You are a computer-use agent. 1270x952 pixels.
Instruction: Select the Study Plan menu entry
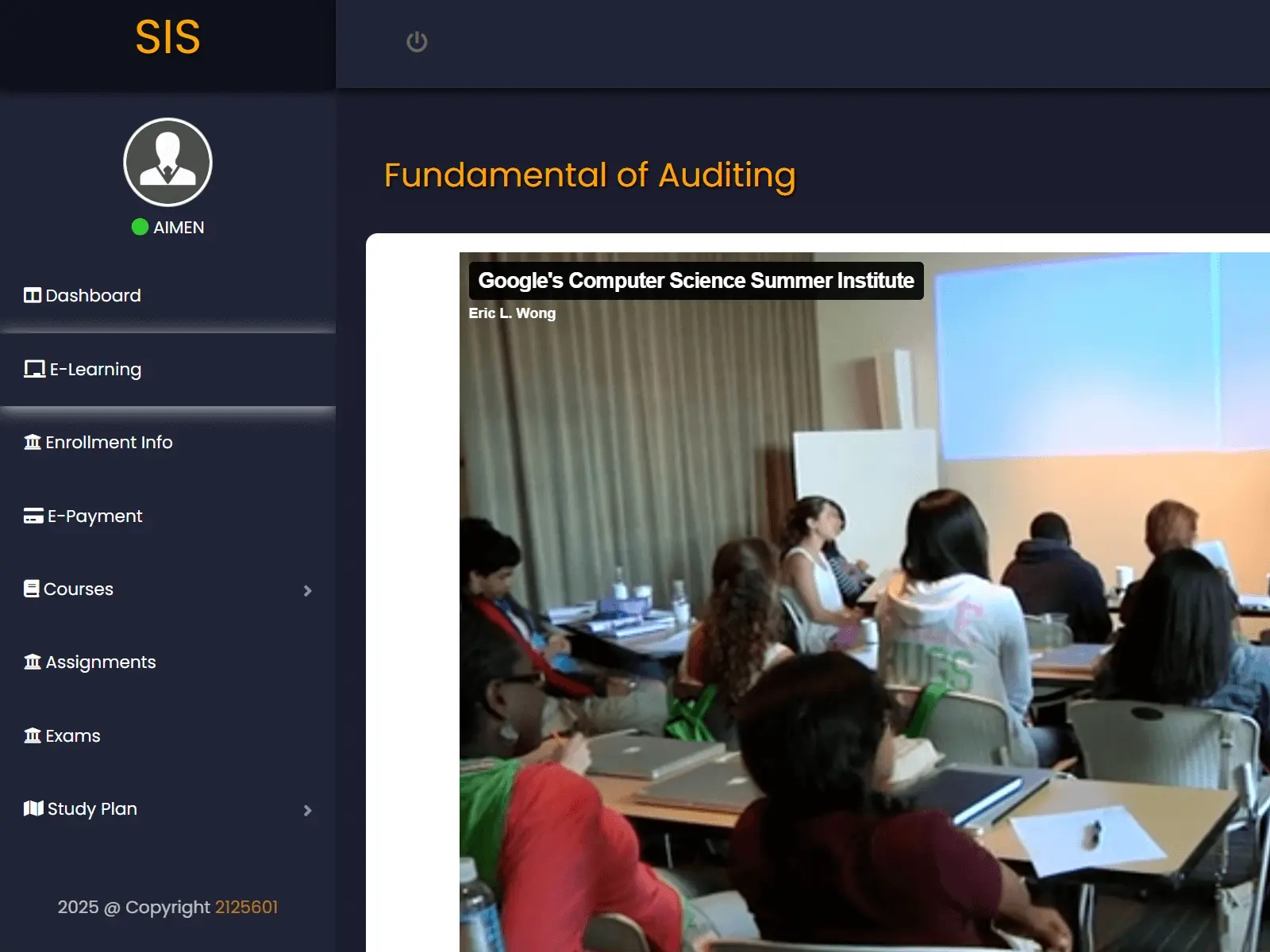[x=167, y=808]
